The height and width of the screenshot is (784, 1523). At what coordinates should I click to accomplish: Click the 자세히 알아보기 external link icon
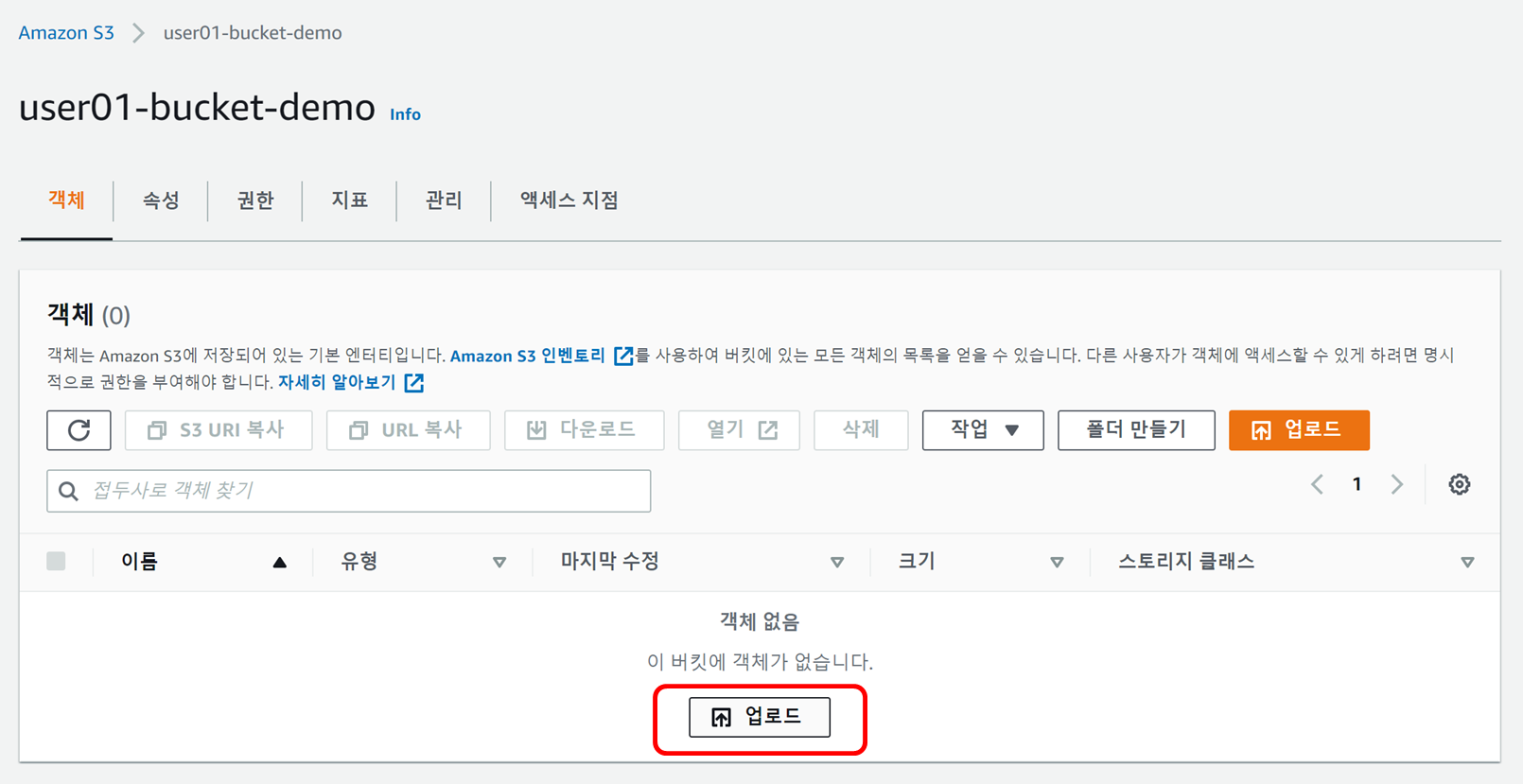point(414,383)
